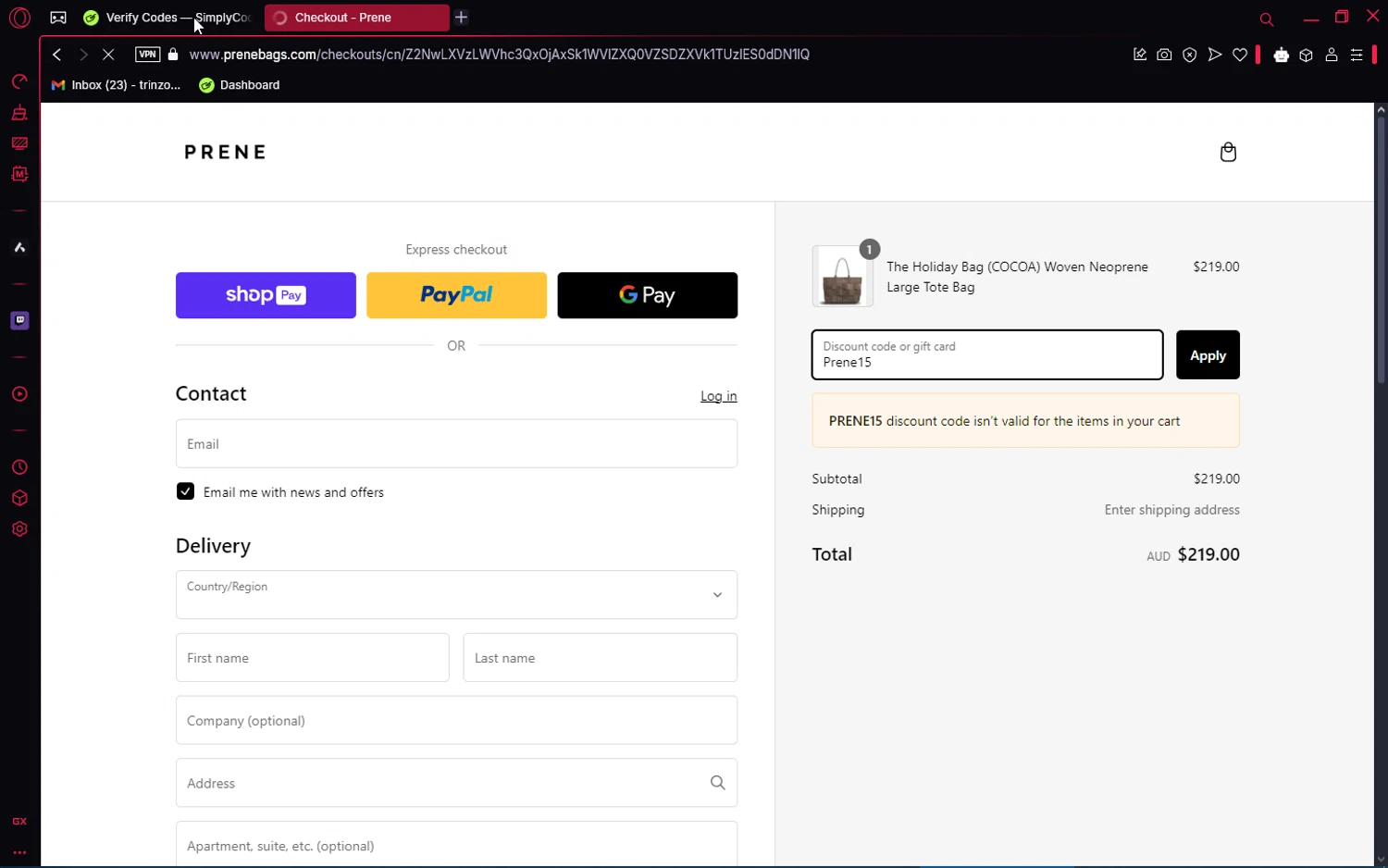
Task: Click the address search magnifier icon
Action: tap(717, 783)
